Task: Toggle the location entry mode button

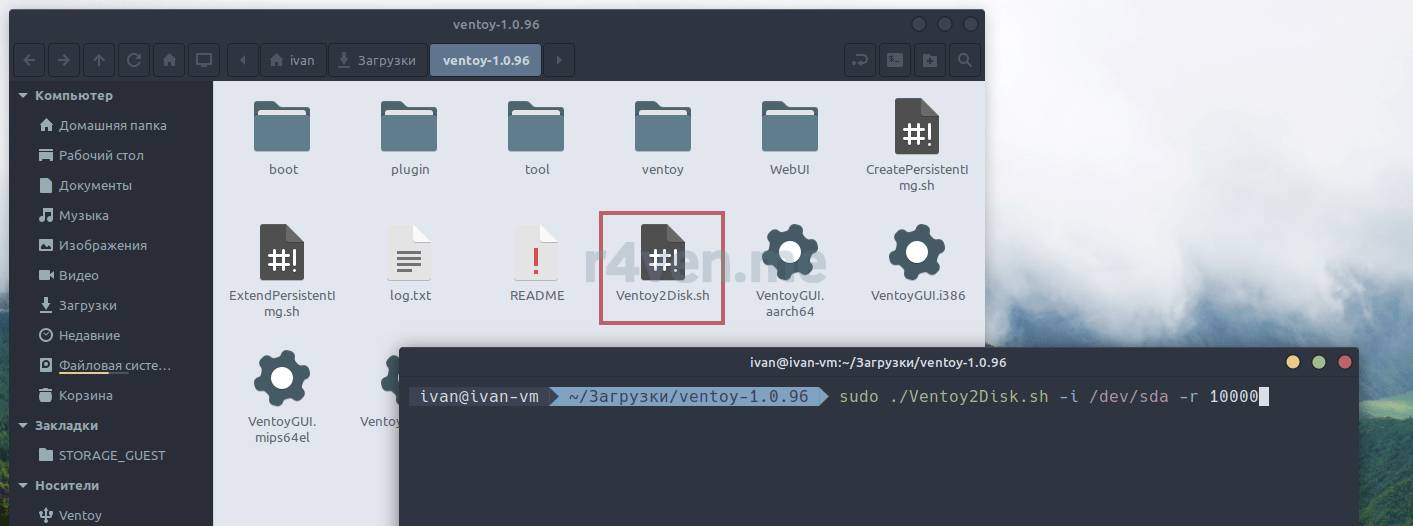Action: point(859,60)
